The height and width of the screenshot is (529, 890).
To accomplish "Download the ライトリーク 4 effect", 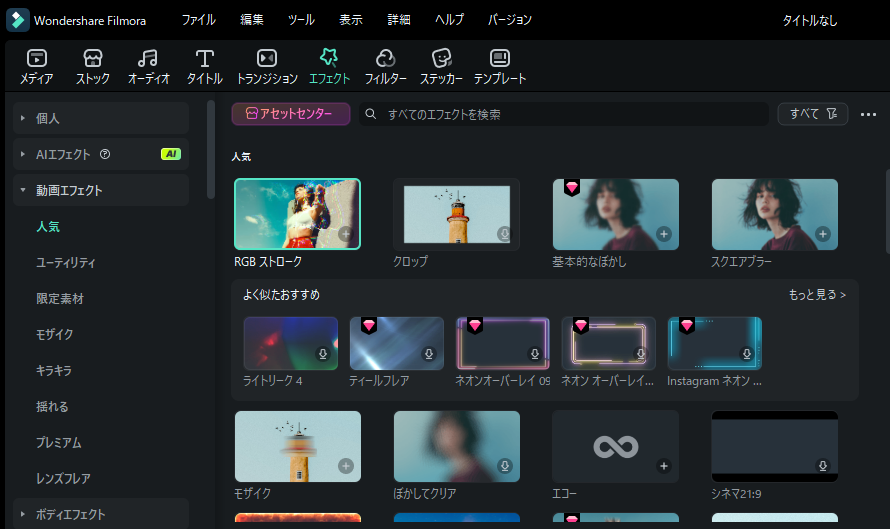I will tap(323, 354).
